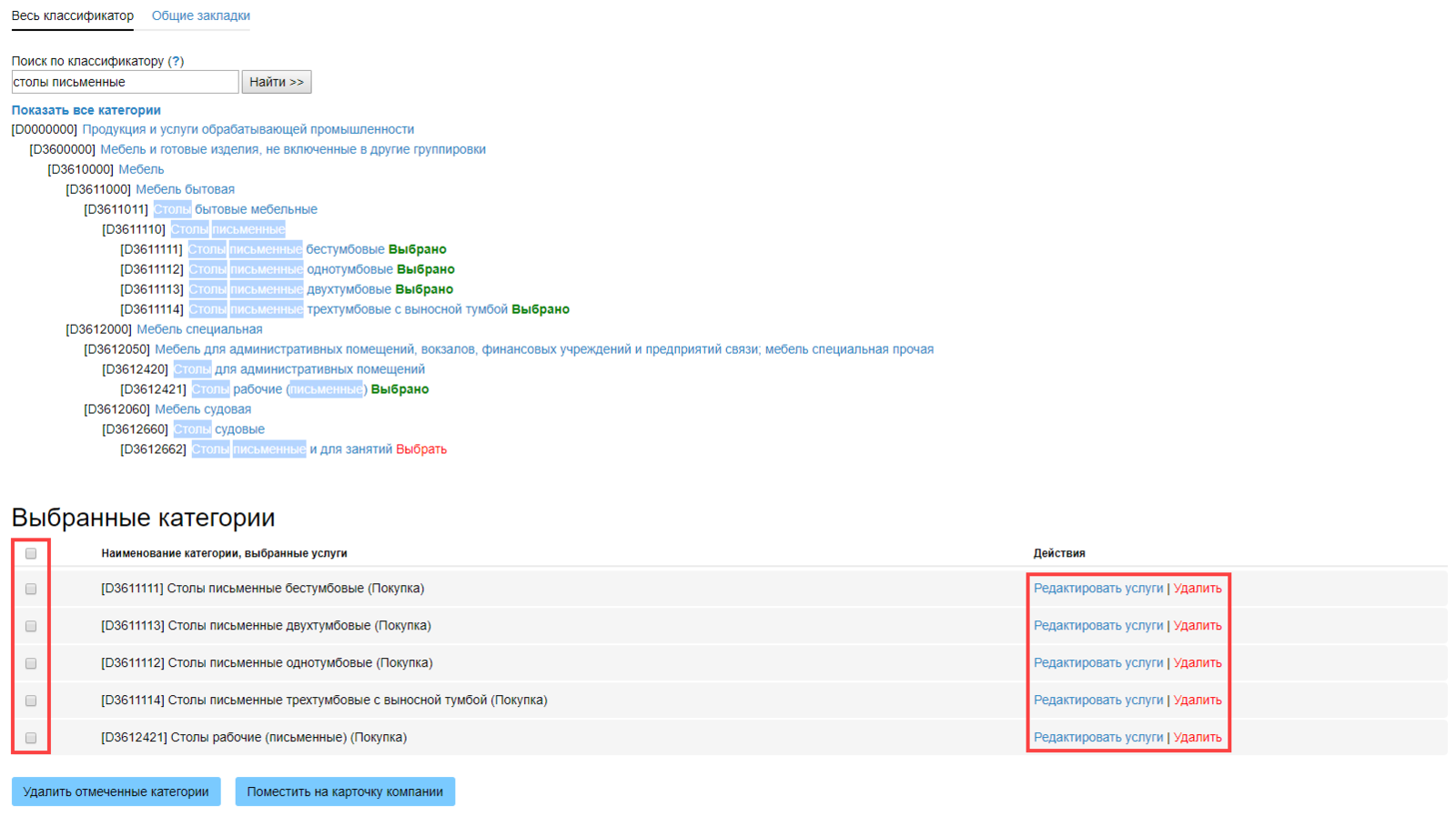This screenshot has width=1456, height=817.
Task: Tick checkbox for D3612421 Столы рабочие
Action: point(31,738)
